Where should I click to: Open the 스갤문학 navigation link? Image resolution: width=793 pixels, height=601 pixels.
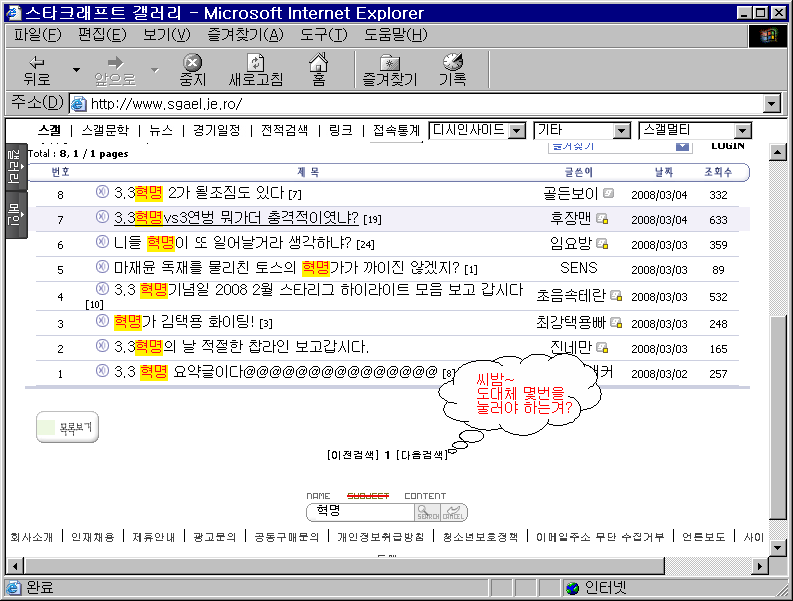point(105,131)
